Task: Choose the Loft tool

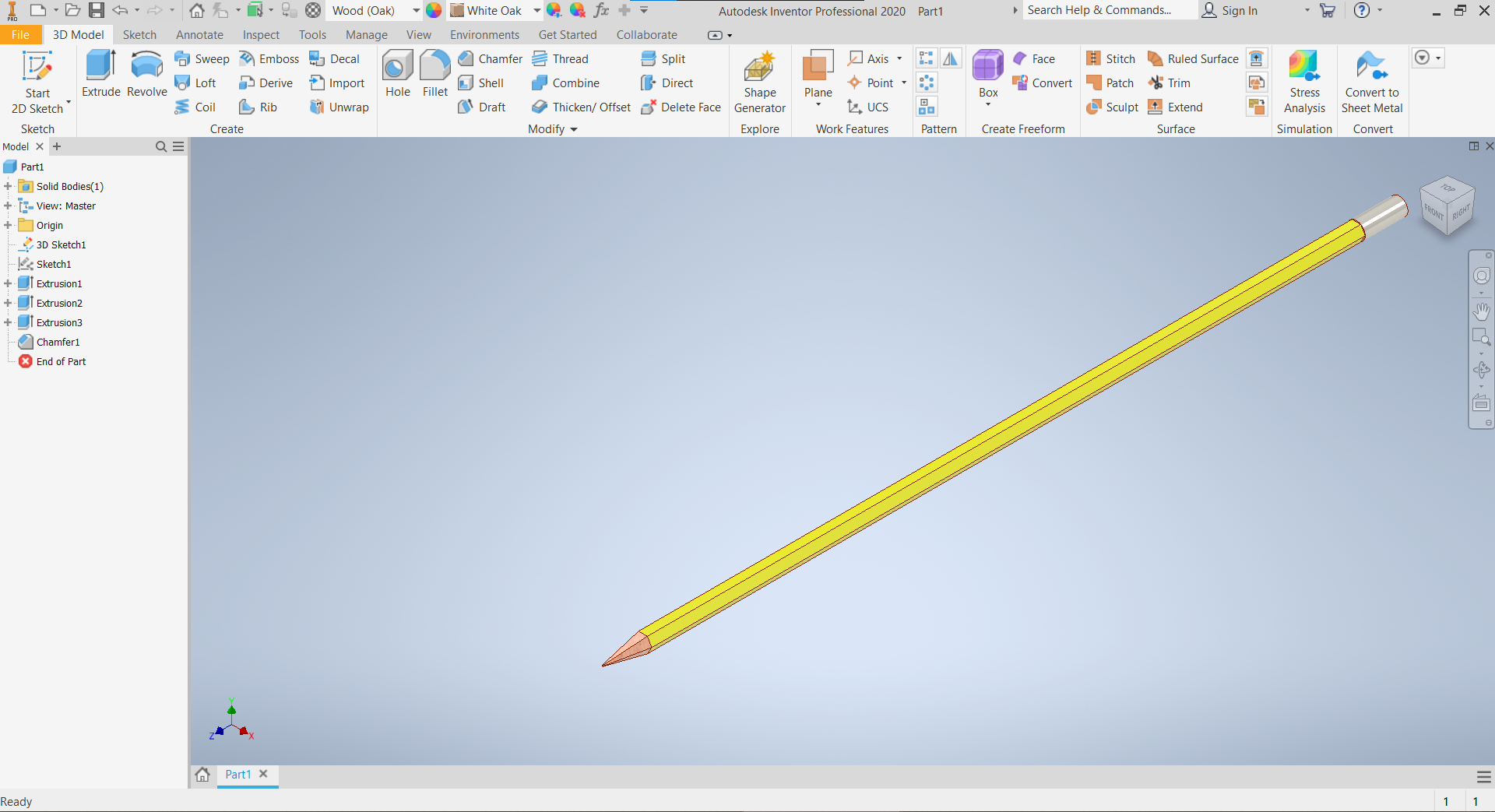Action: (x=195, y=83)
